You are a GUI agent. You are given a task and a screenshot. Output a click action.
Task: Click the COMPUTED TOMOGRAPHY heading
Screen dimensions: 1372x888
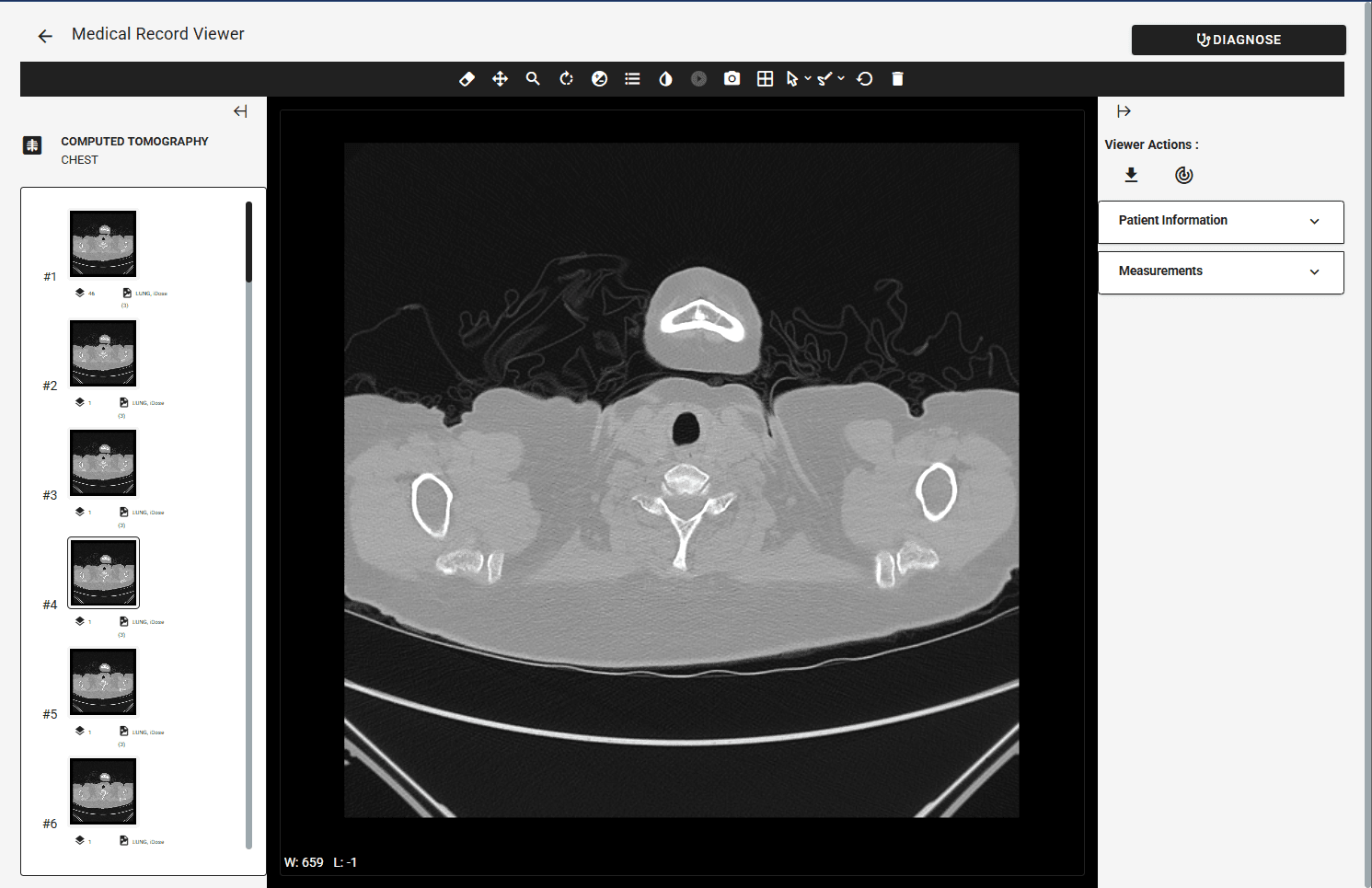pos(134,141)
